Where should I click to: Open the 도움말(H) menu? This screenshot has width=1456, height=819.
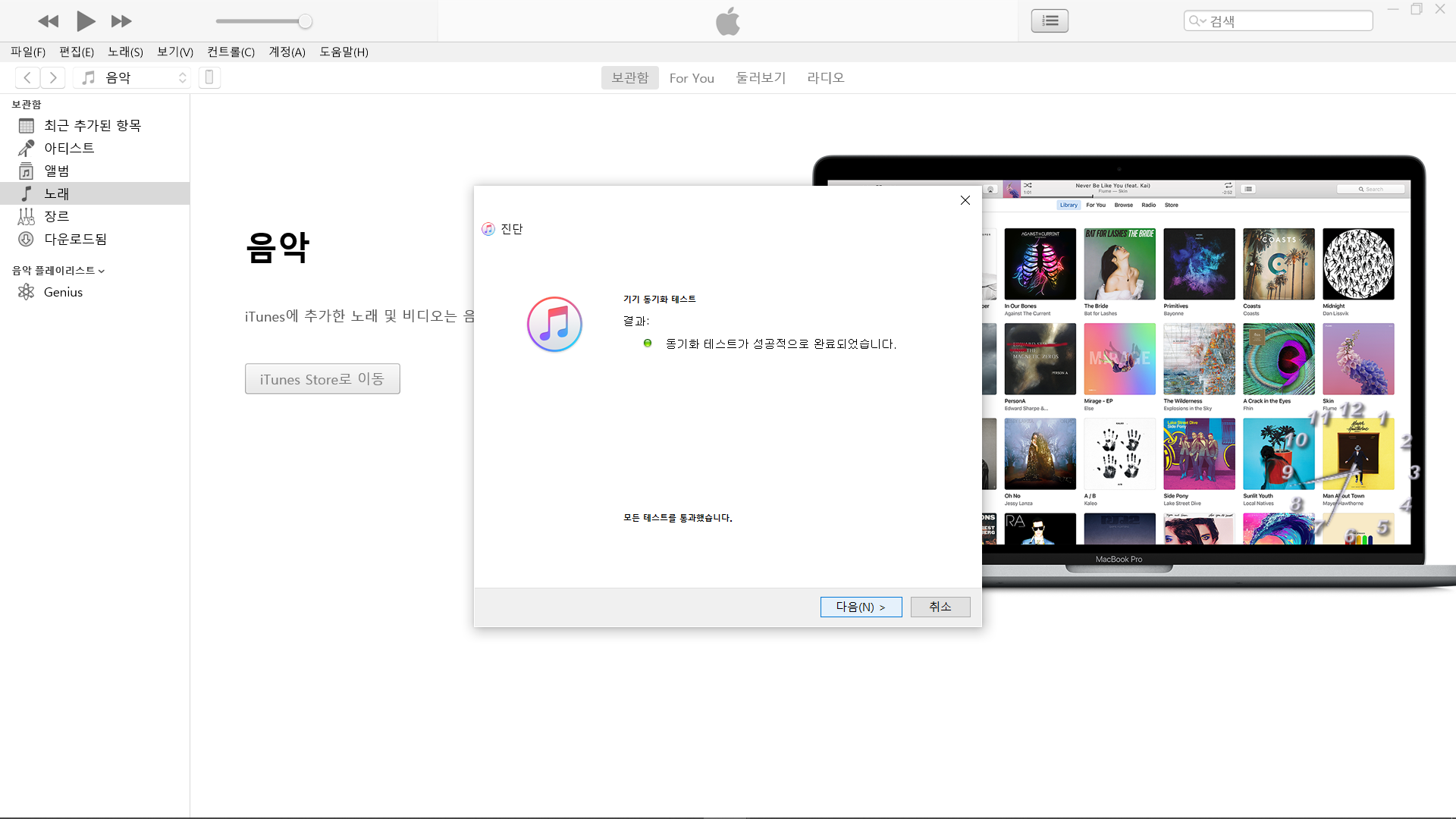pos(344,52)
